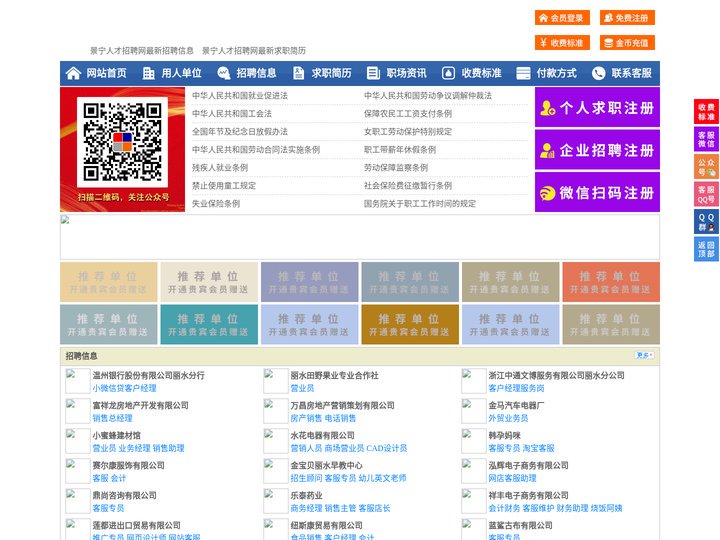
Task: Click the news icon beside 职场资讯
Action: point(373,73)
